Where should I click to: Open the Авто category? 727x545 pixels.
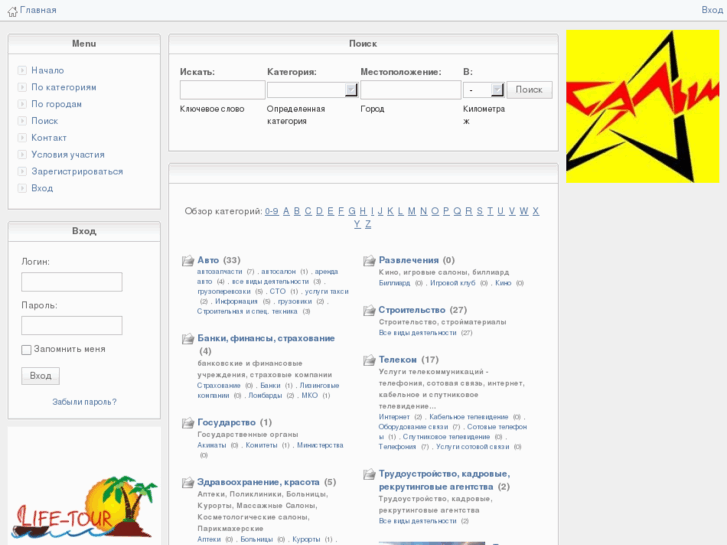tap(208, 260)
